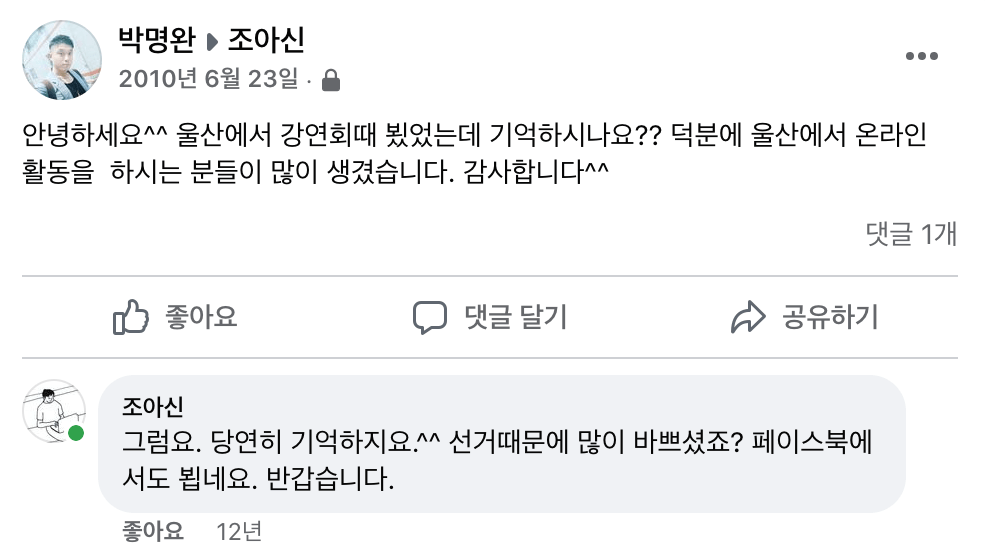
Task: Toggle like using the post's 좋아요 label
Action: [200, 318]
